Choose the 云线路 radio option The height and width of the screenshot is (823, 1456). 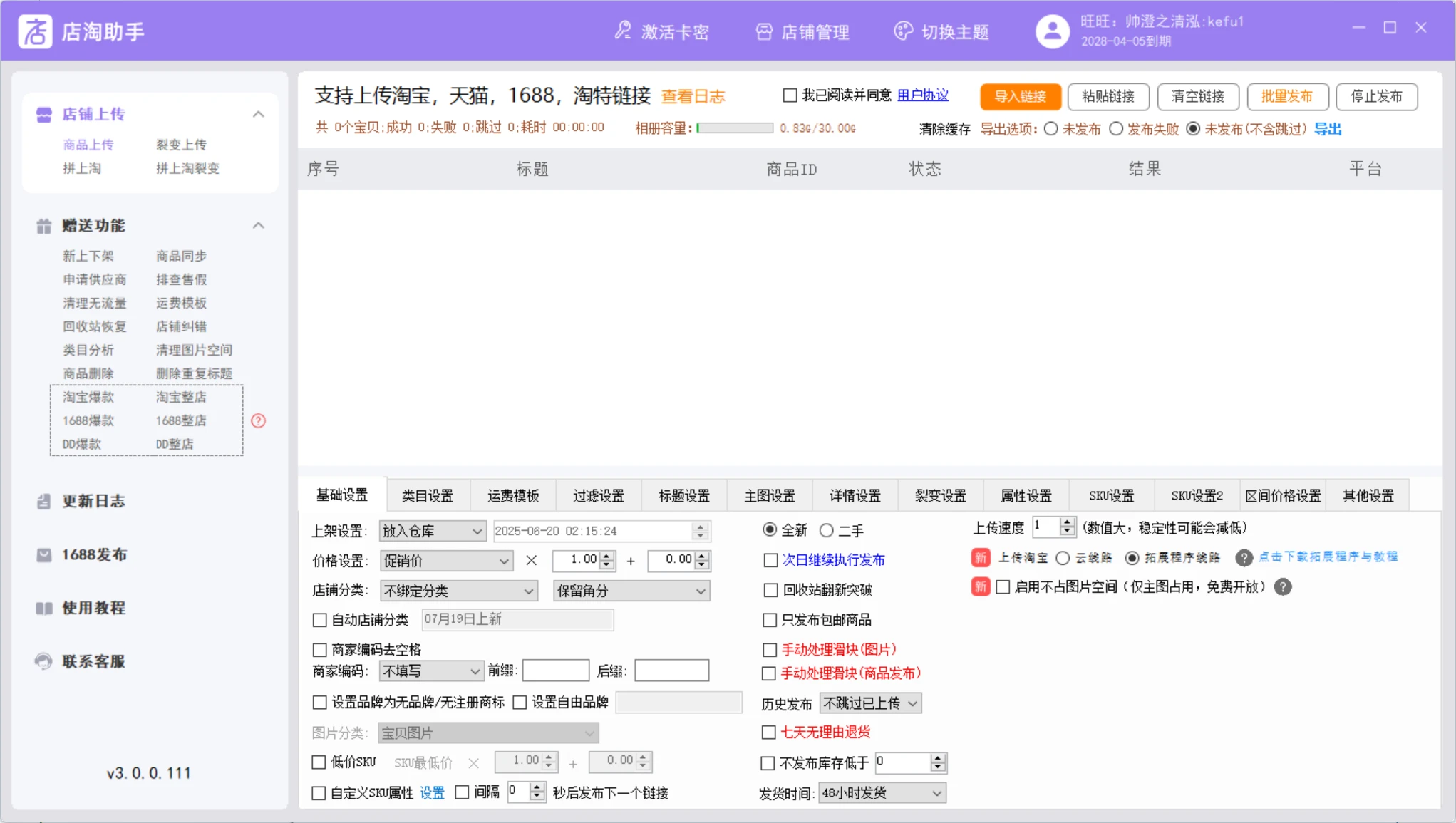[x=1063, y=558]
